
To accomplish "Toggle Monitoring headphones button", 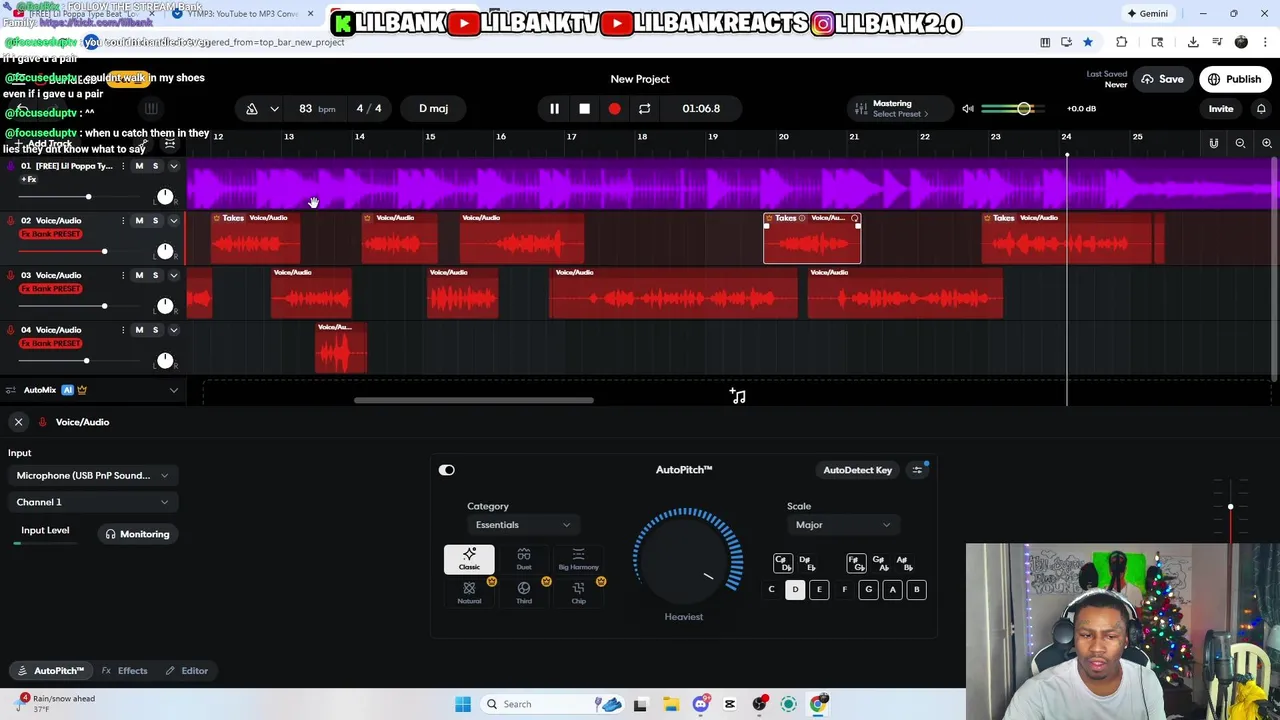I will [x=138, y=534].
